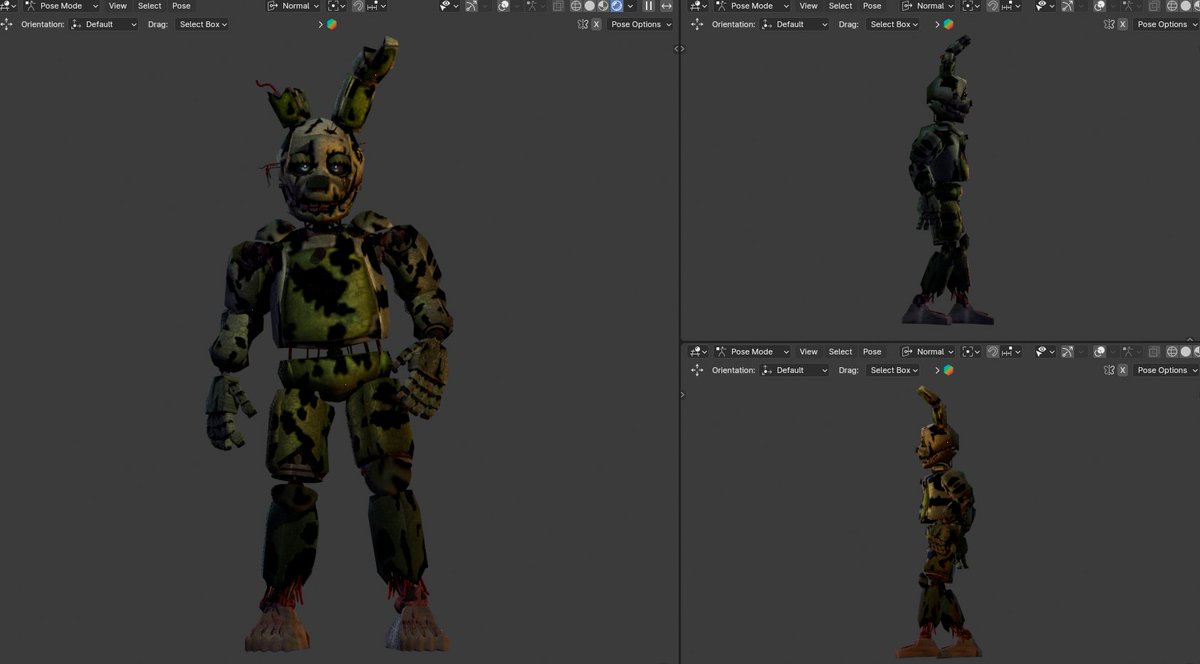Image resolution: width=1200 pixels, height=664 pixels.
Task: Click the move tool icon in the left viewport tool settings
Action: pyautogui.click(x=7, y=24)
